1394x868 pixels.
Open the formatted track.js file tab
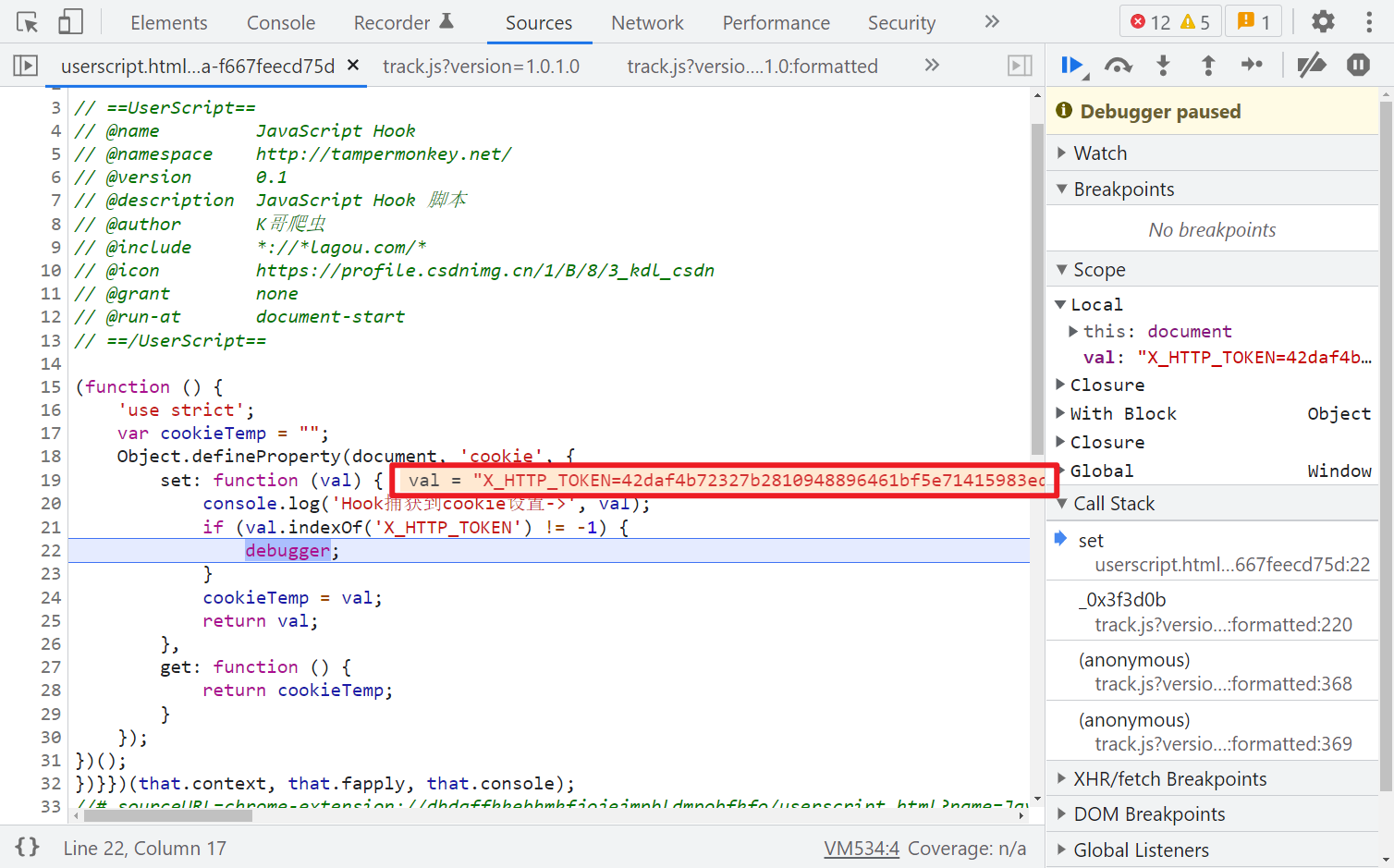coord(752,66)
